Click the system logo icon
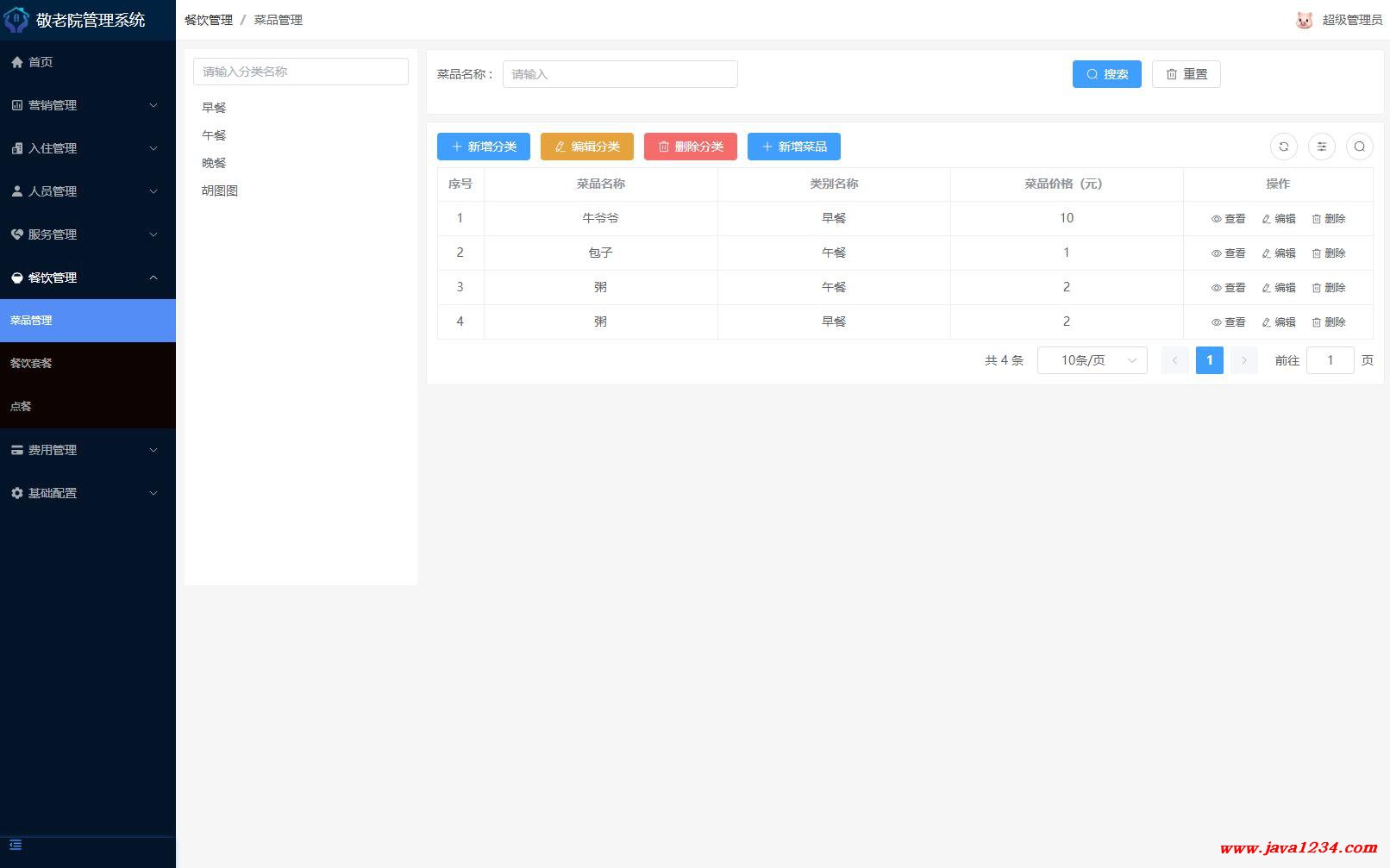Viewport: 1390px width, 868px height. [x=16, y=20]
